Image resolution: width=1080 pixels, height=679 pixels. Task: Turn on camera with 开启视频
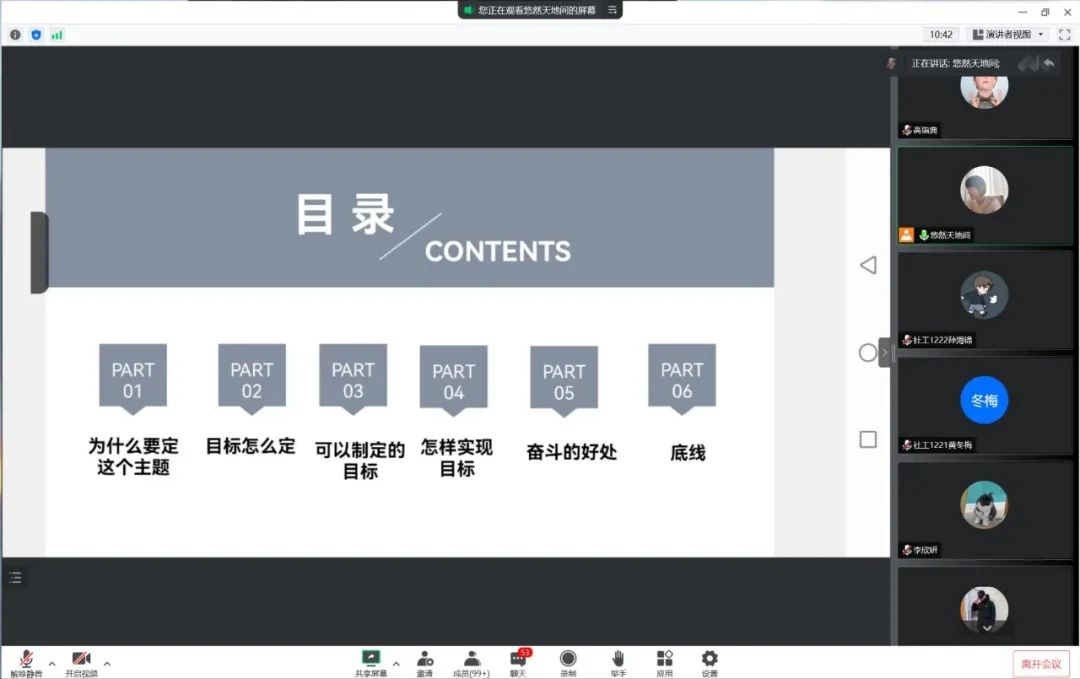tap(81, 659)
